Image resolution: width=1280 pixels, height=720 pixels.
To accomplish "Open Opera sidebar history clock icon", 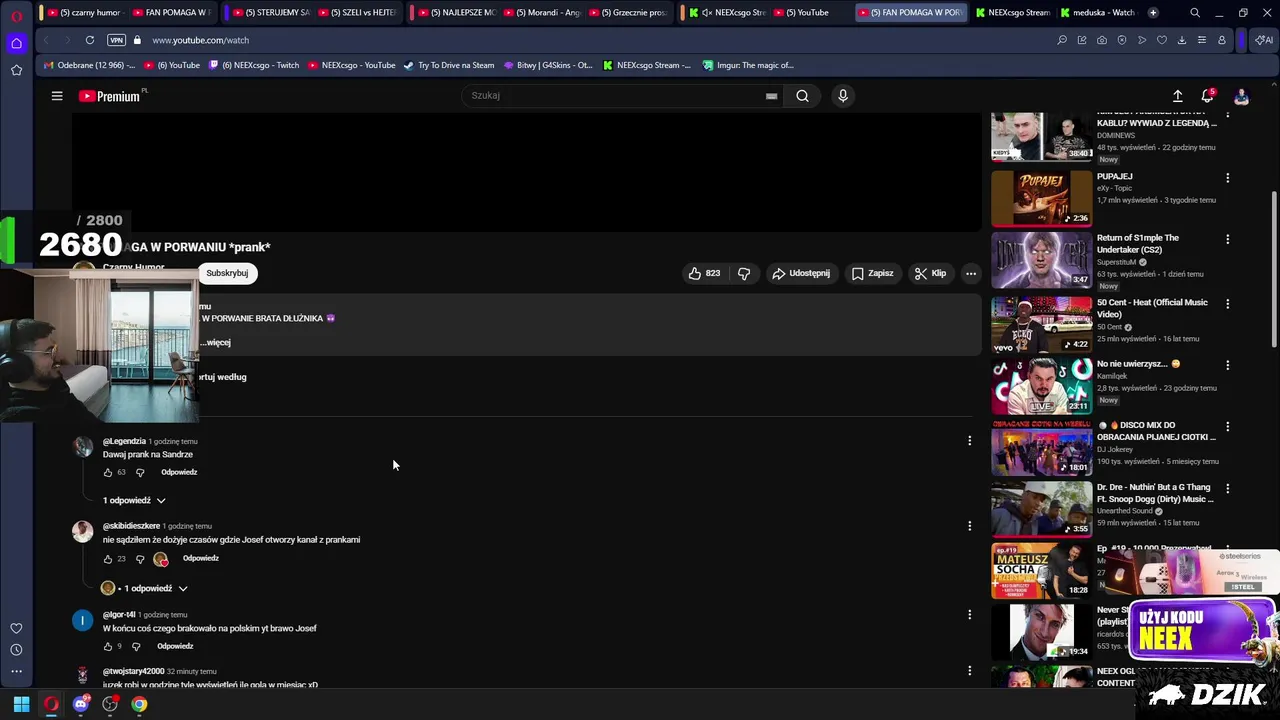I will (x=16, y=650).
